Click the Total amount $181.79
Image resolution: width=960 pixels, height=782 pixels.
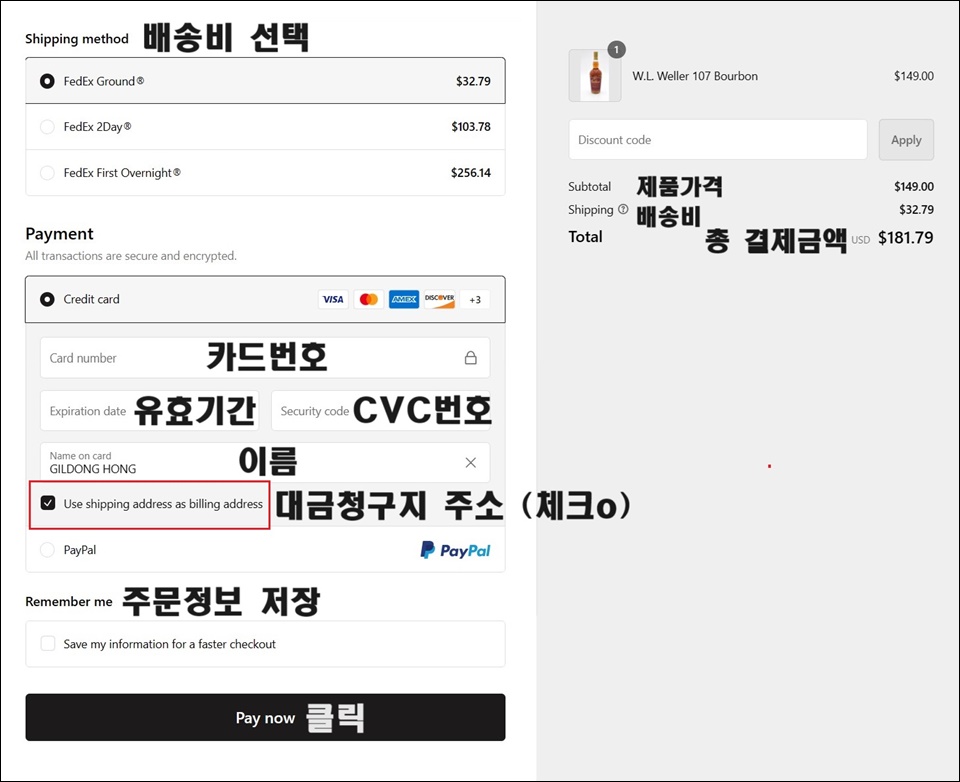point(906,238)
